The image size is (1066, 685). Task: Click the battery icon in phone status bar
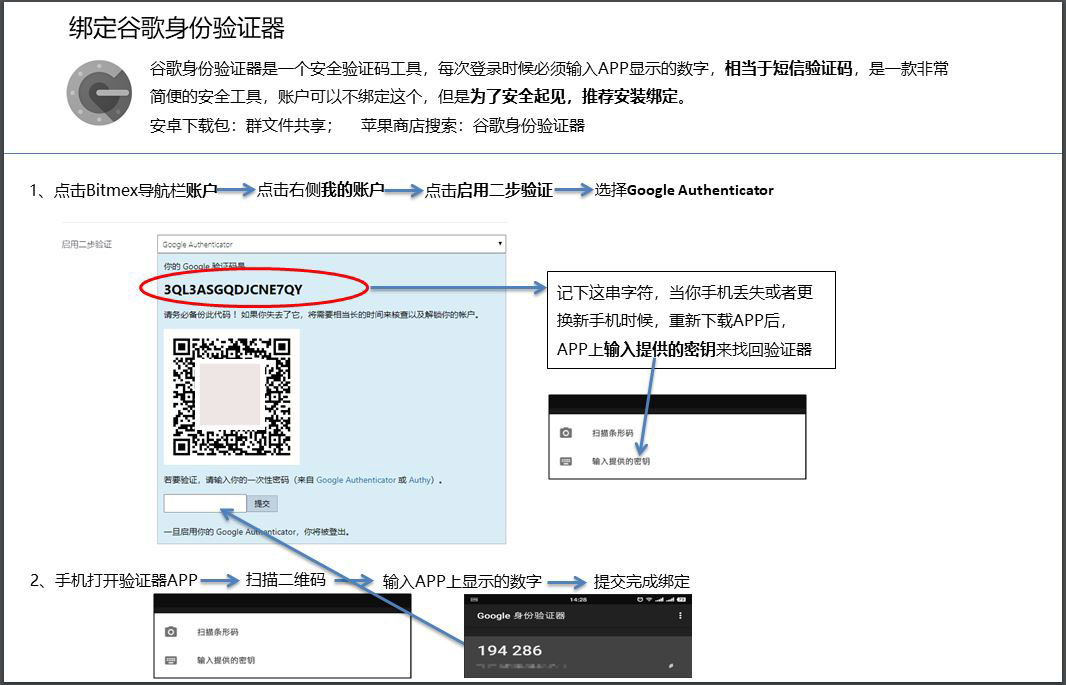click(683, 599)
